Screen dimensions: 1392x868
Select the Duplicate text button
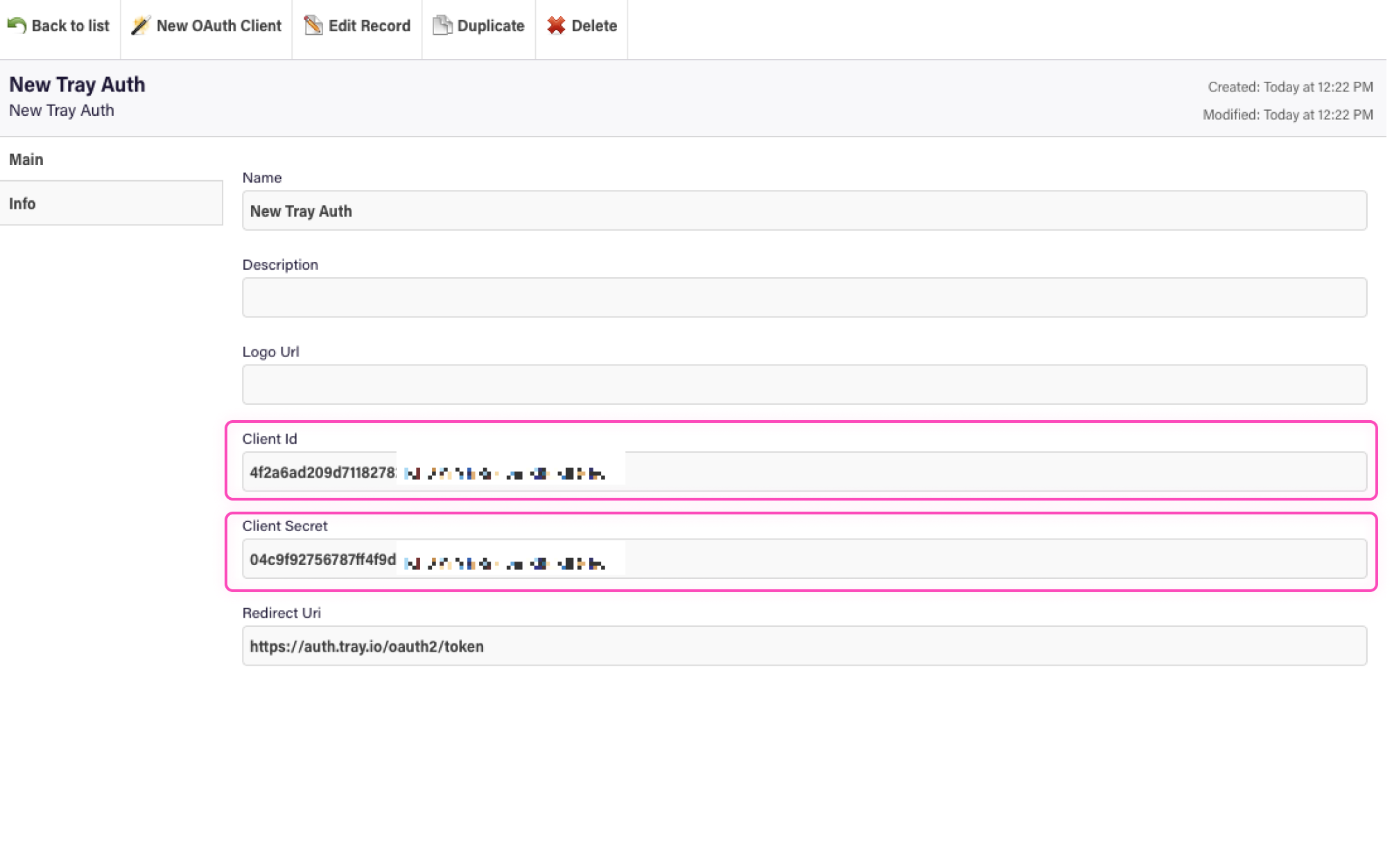490,26
